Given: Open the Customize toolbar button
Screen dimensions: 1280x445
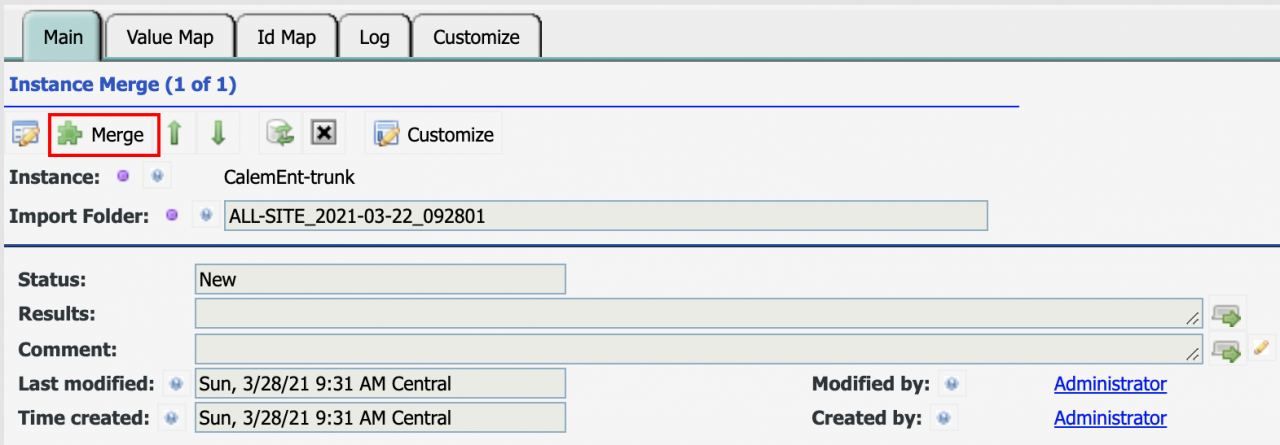Looking at the screenshot, I should [x=434, y=134].
